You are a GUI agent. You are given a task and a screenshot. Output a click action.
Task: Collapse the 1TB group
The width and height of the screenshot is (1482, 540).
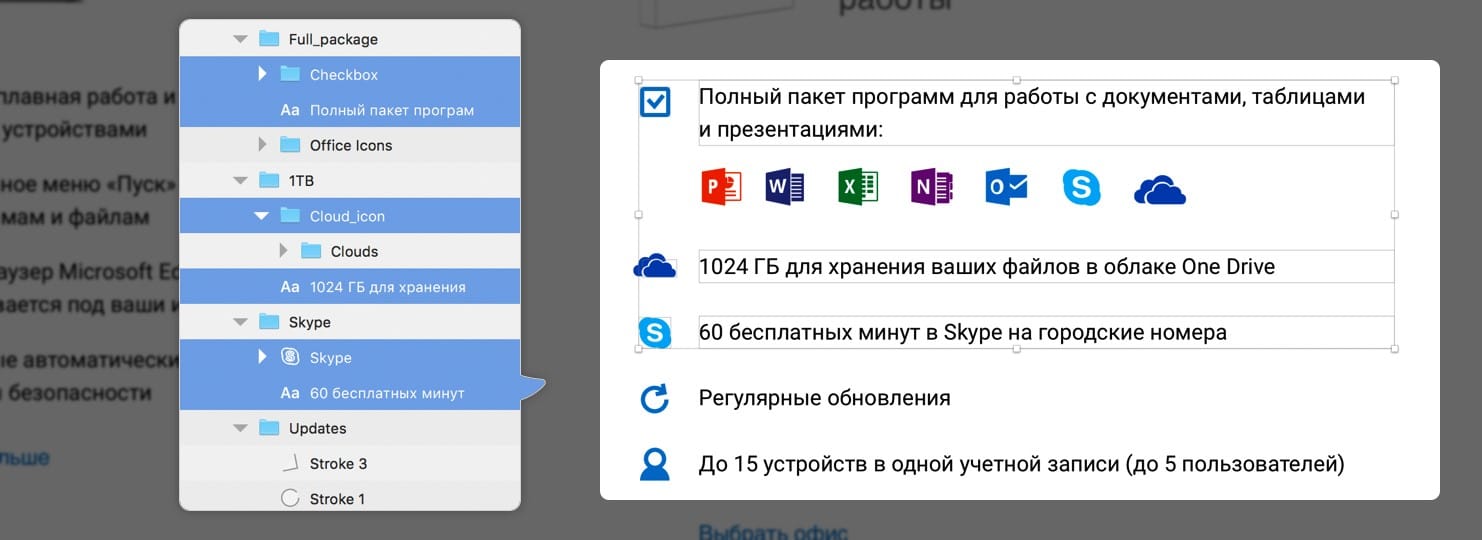click(239, 181)
